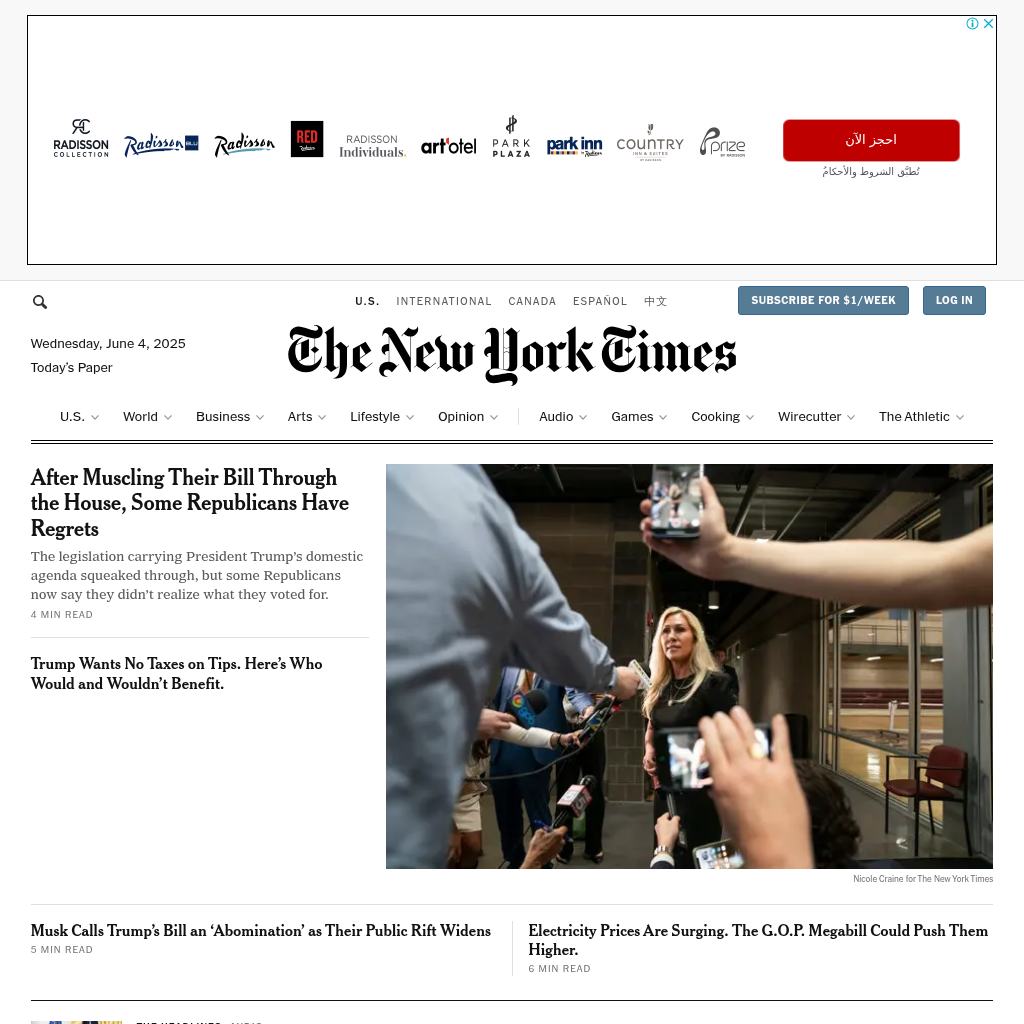Expand the World section dropdown
The width and height of the screenshot is (1024, 1024).
pos(168,417)
